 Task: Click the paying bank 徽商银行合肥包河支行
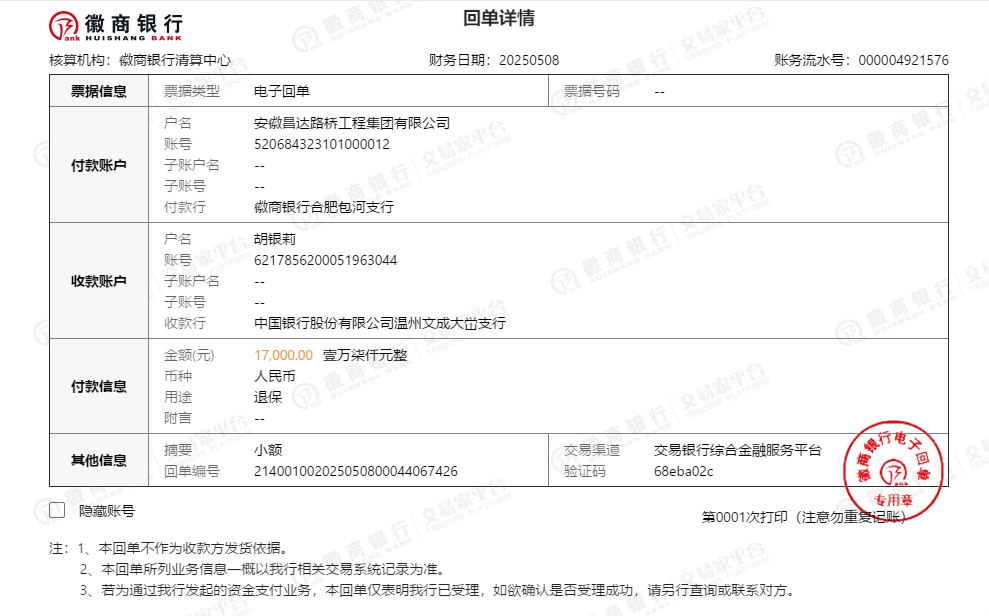click(324, 207)
